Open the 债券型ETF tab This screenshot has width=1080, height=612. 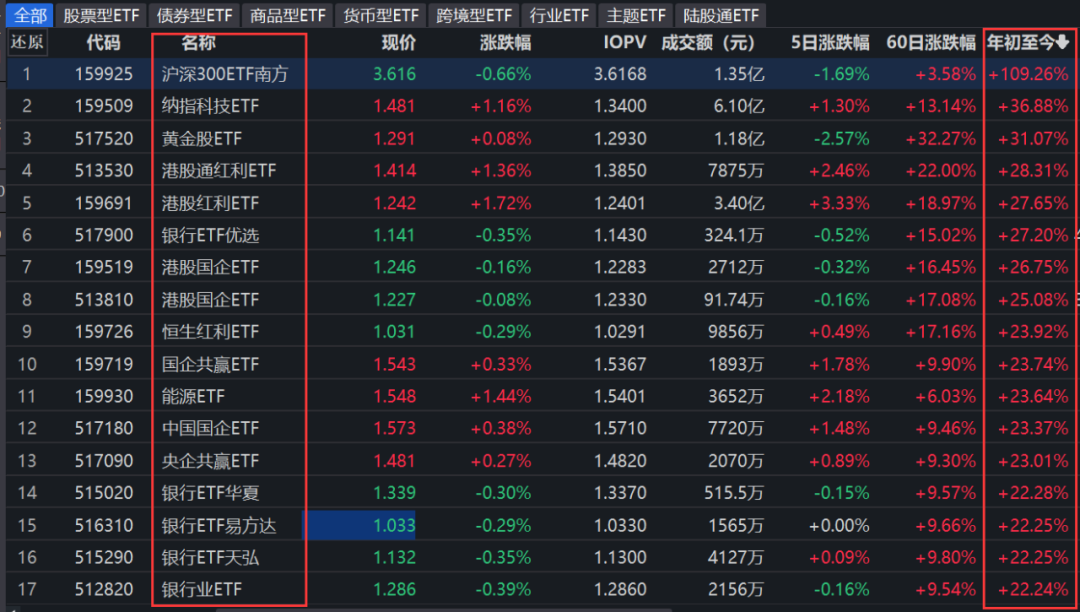coord(196,15)
